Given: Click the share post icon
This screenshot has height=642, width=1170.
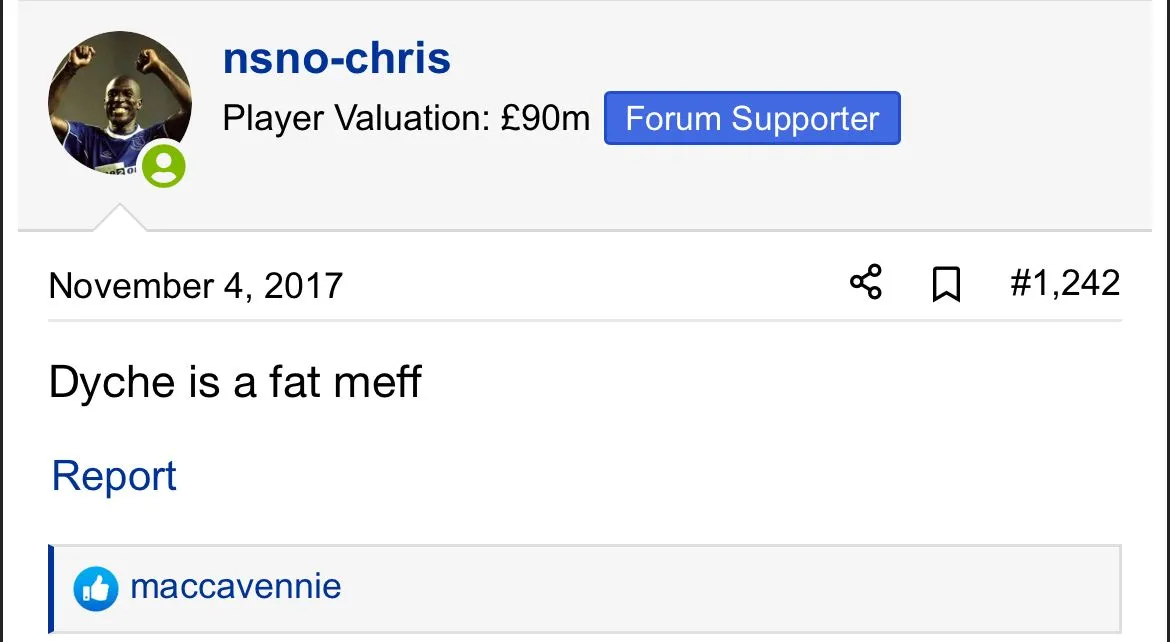Looking at the screenshot, I should click(866, 283).
